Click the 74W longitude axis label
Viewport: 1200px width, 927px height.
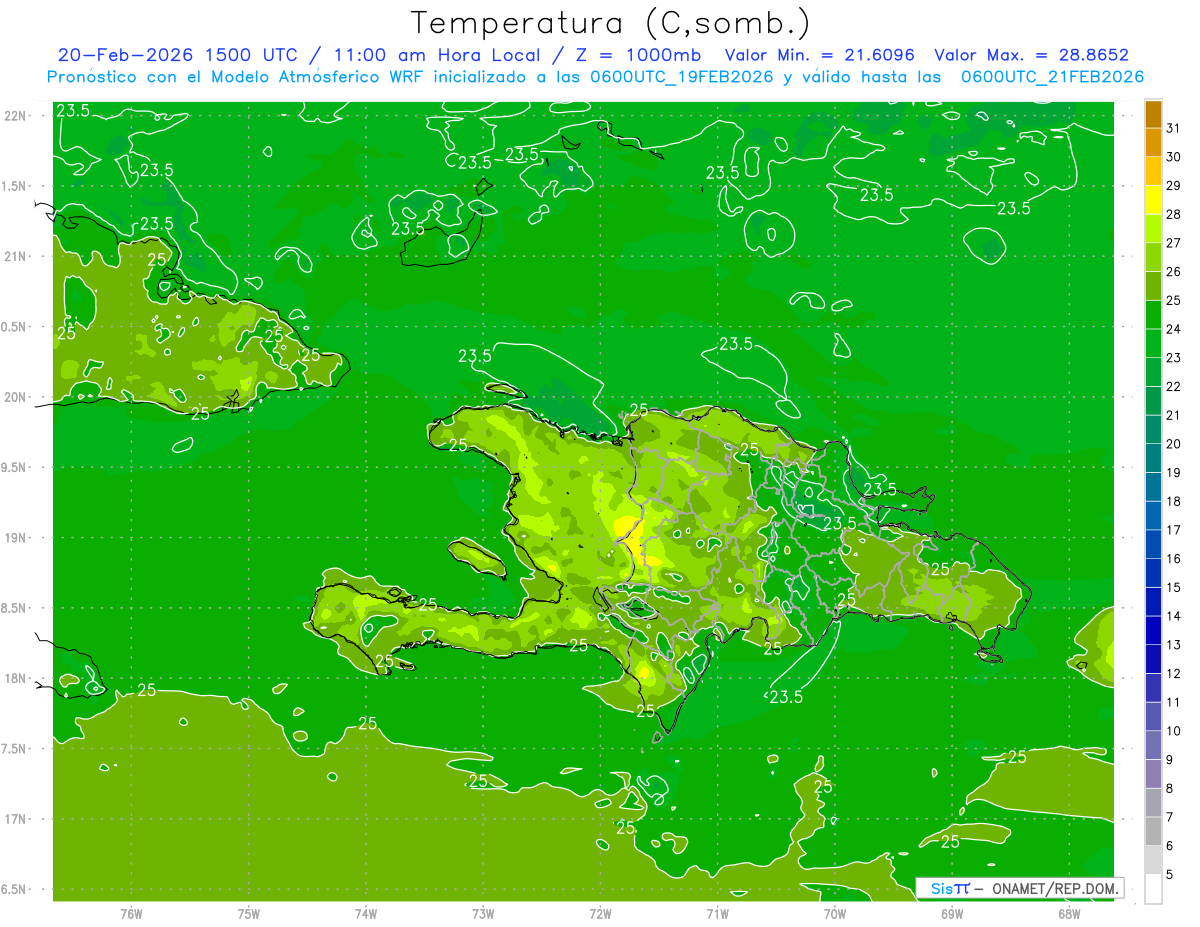[x=366, y=914]
